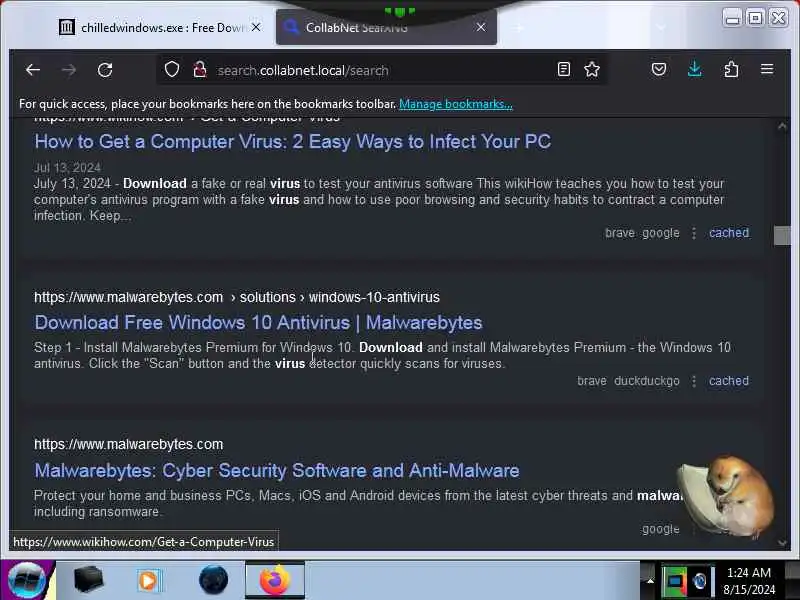Open How to Get a Computer Virus result
The height and width of the screenshot is (600, 800).
click(292, 142)
